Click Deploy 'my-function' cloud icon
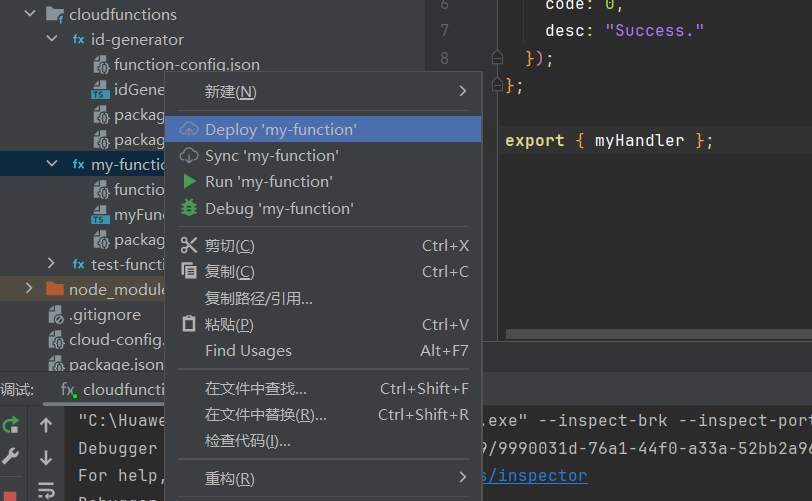The height and width of the screenshot is (501, 812). (x=188, y=130)
